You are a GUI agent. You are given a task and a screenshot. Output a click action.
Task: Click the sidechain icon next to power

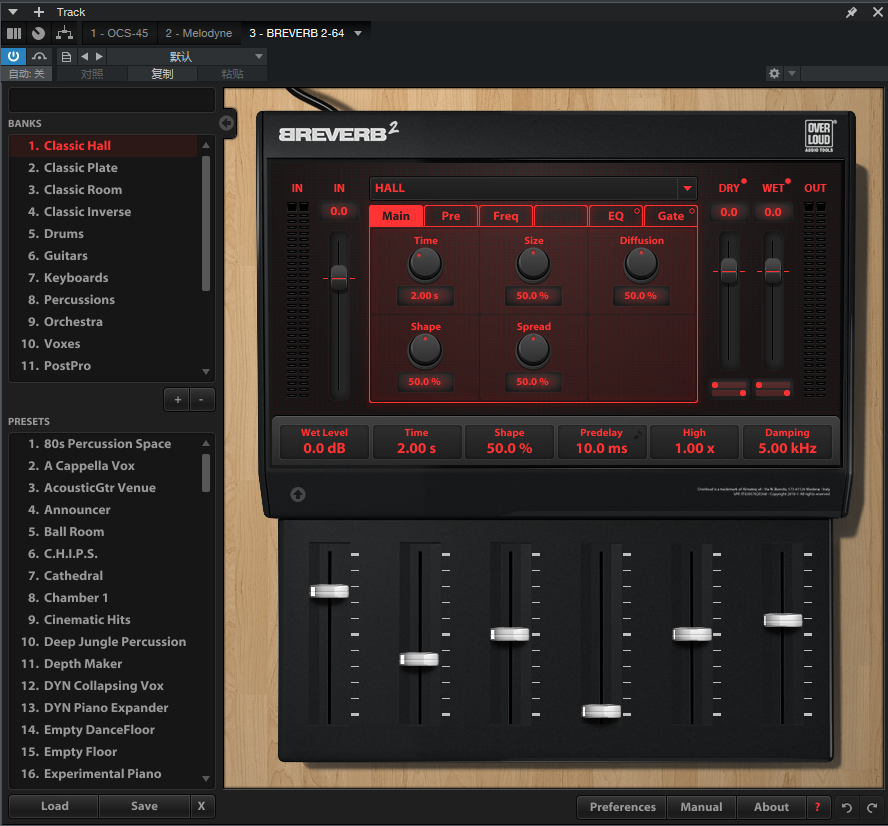point(39,56)
